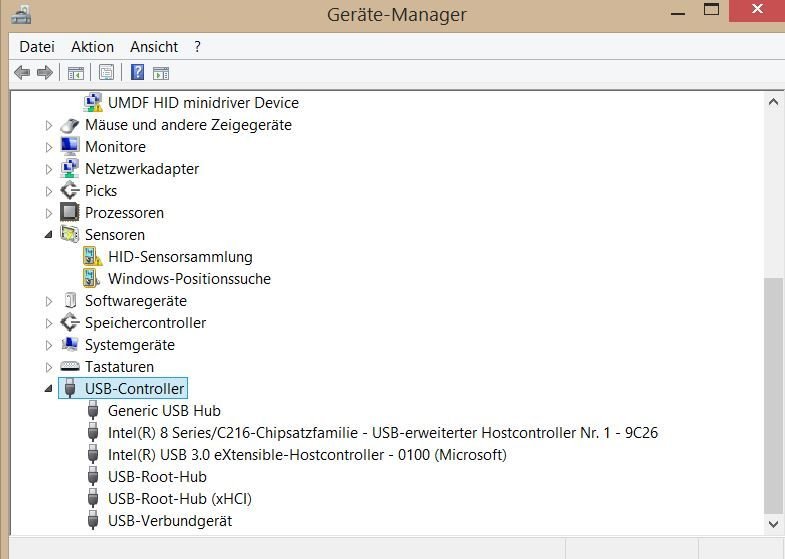The width and height of the screenshot is (785, 559).
Task: Collapse the Sensoren category
Action: pos(49,234)
